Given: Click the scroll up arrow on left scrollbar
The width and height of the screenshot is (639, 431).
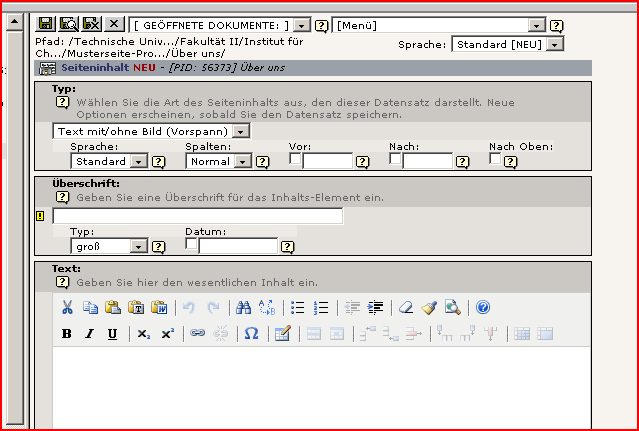Looking at the screenshot, I should 15,22.
